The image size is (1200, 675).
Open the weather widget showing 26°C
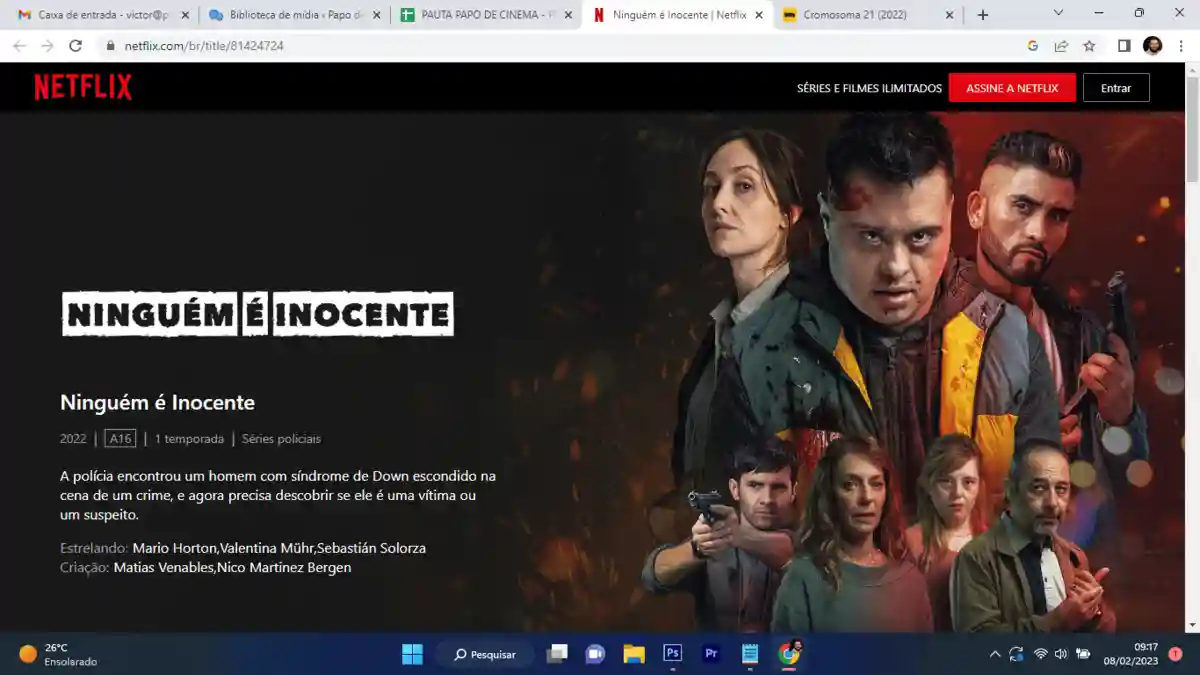pyautogui.click(x=58, y=654)
